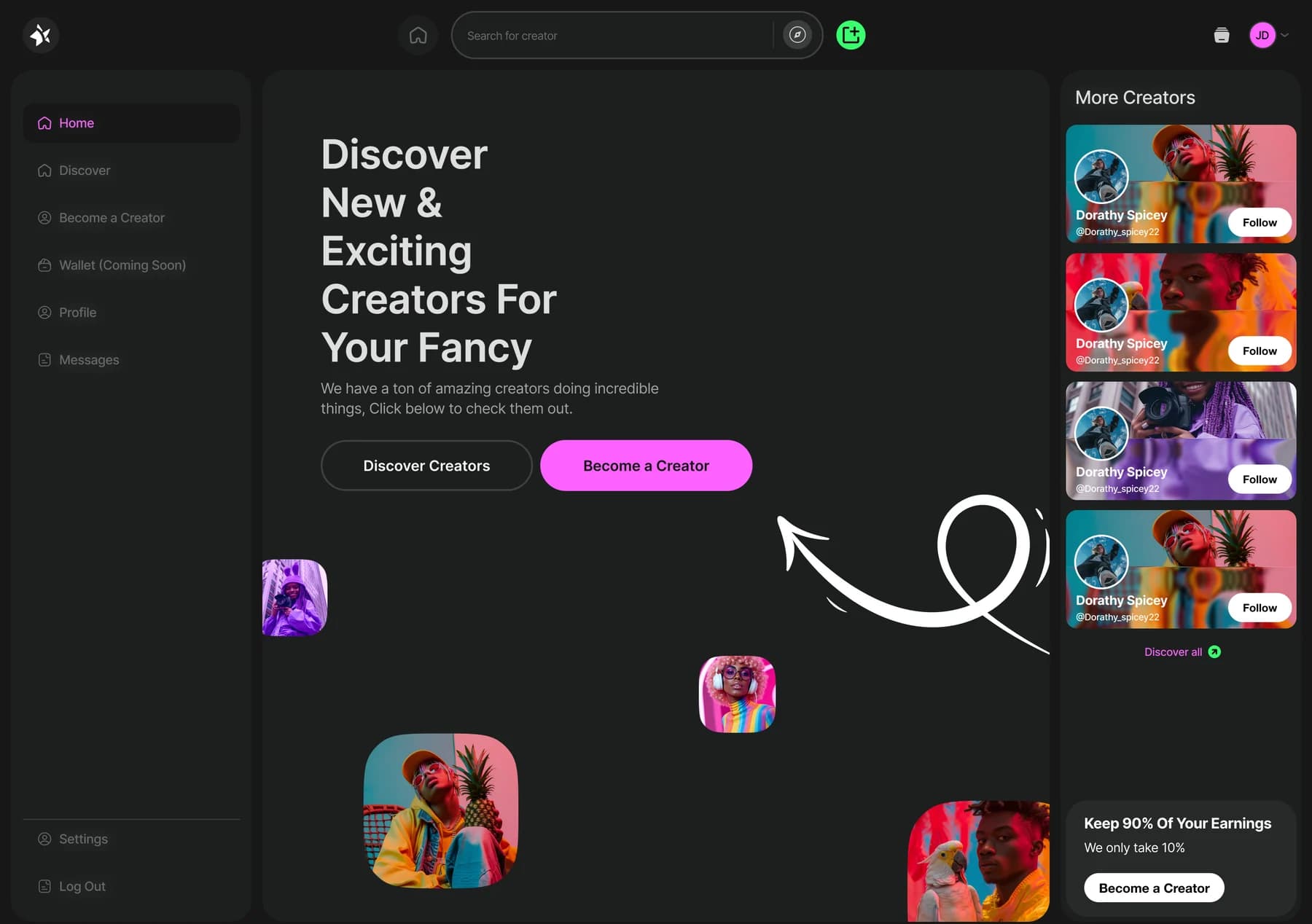Select Home in the sidebar
The width and height of the screenshot is (1312, 924).
[x=131, y=123]
